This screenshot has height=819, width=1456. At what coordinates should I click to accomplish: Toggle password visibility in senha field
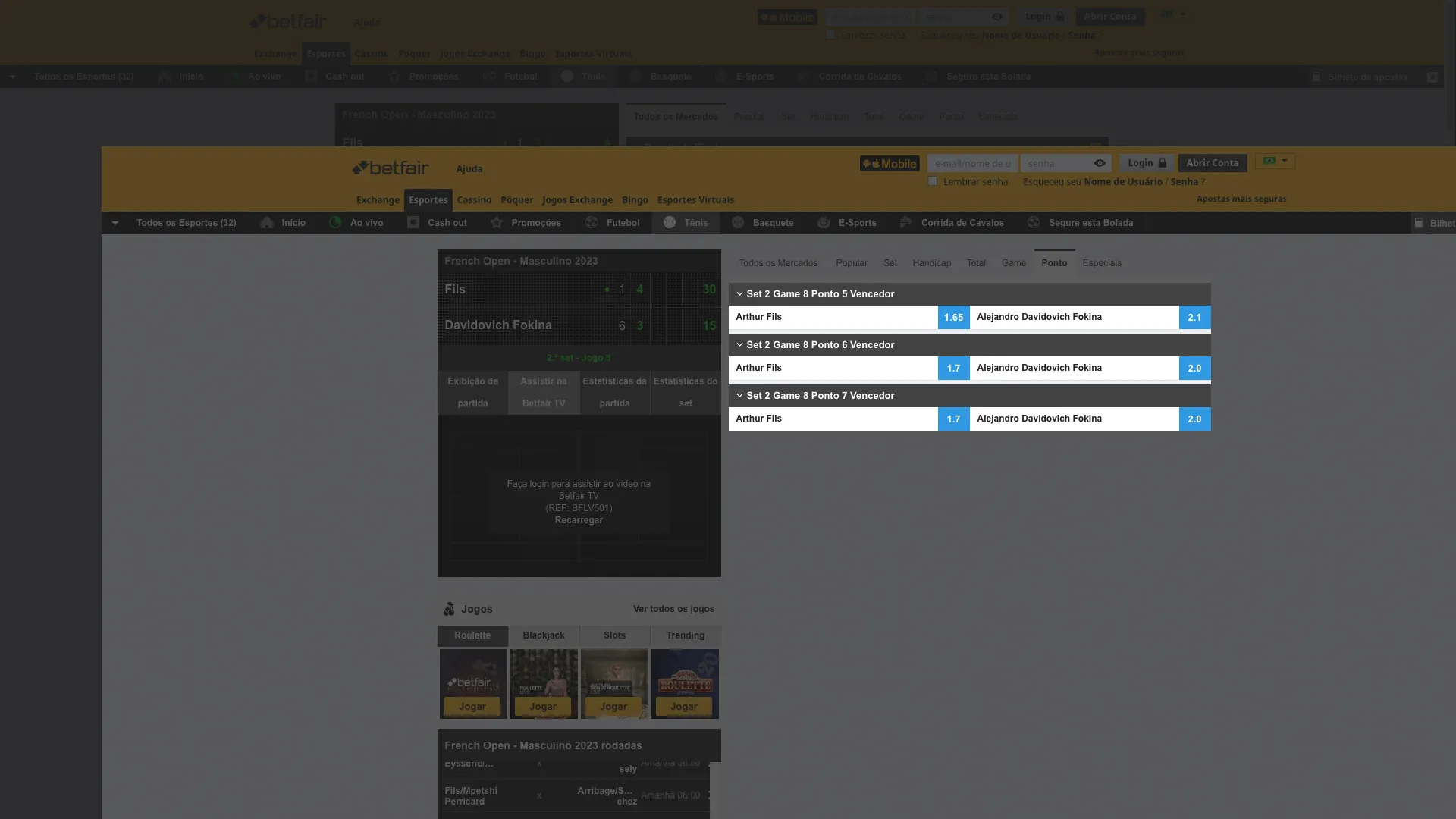[x=1098, y=163]
